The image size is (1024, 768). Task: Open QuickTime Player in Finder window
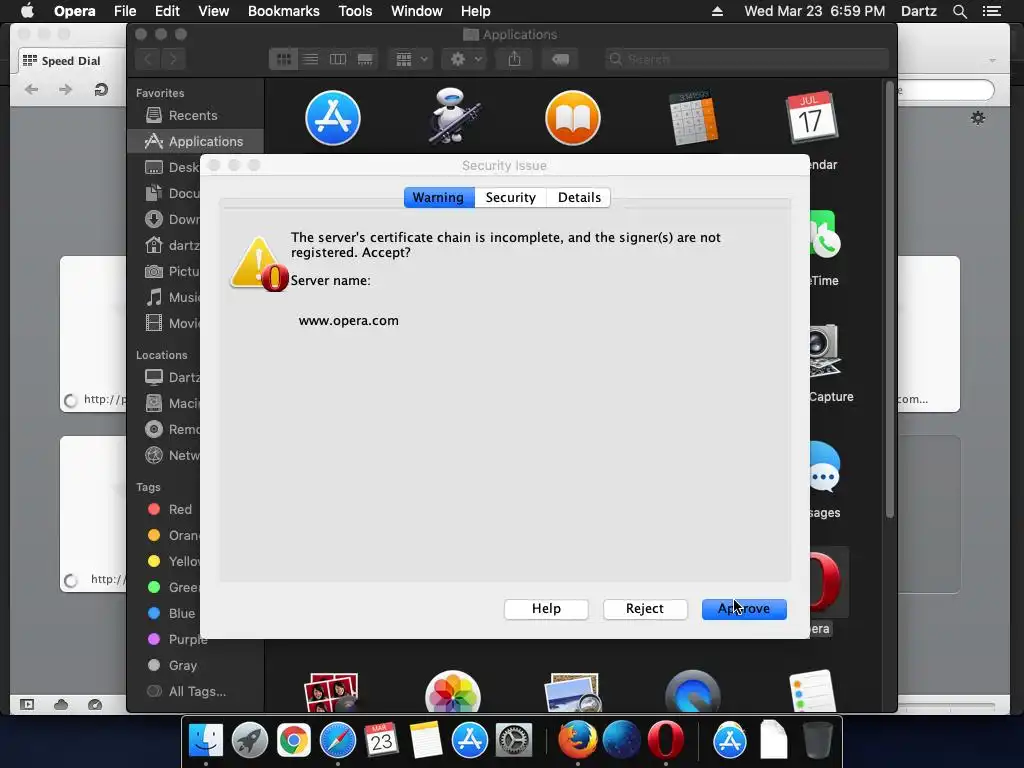pos(693,691)
